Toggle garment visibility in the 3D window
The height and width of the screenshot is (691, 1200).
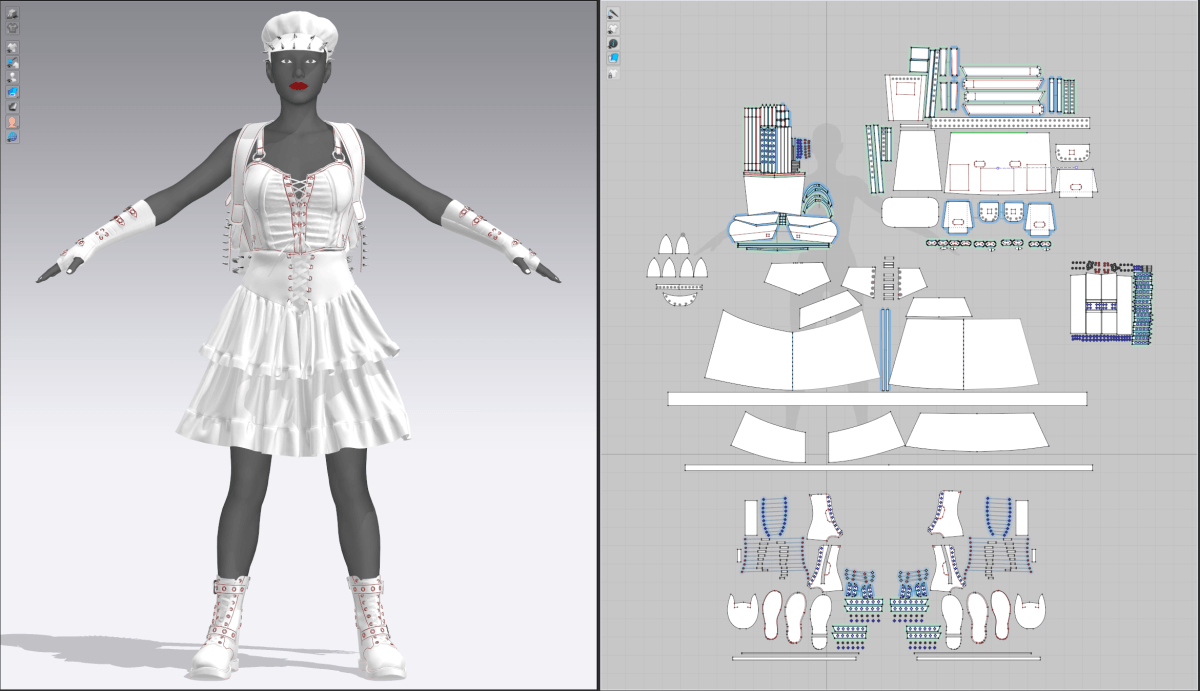click(13, 47)
